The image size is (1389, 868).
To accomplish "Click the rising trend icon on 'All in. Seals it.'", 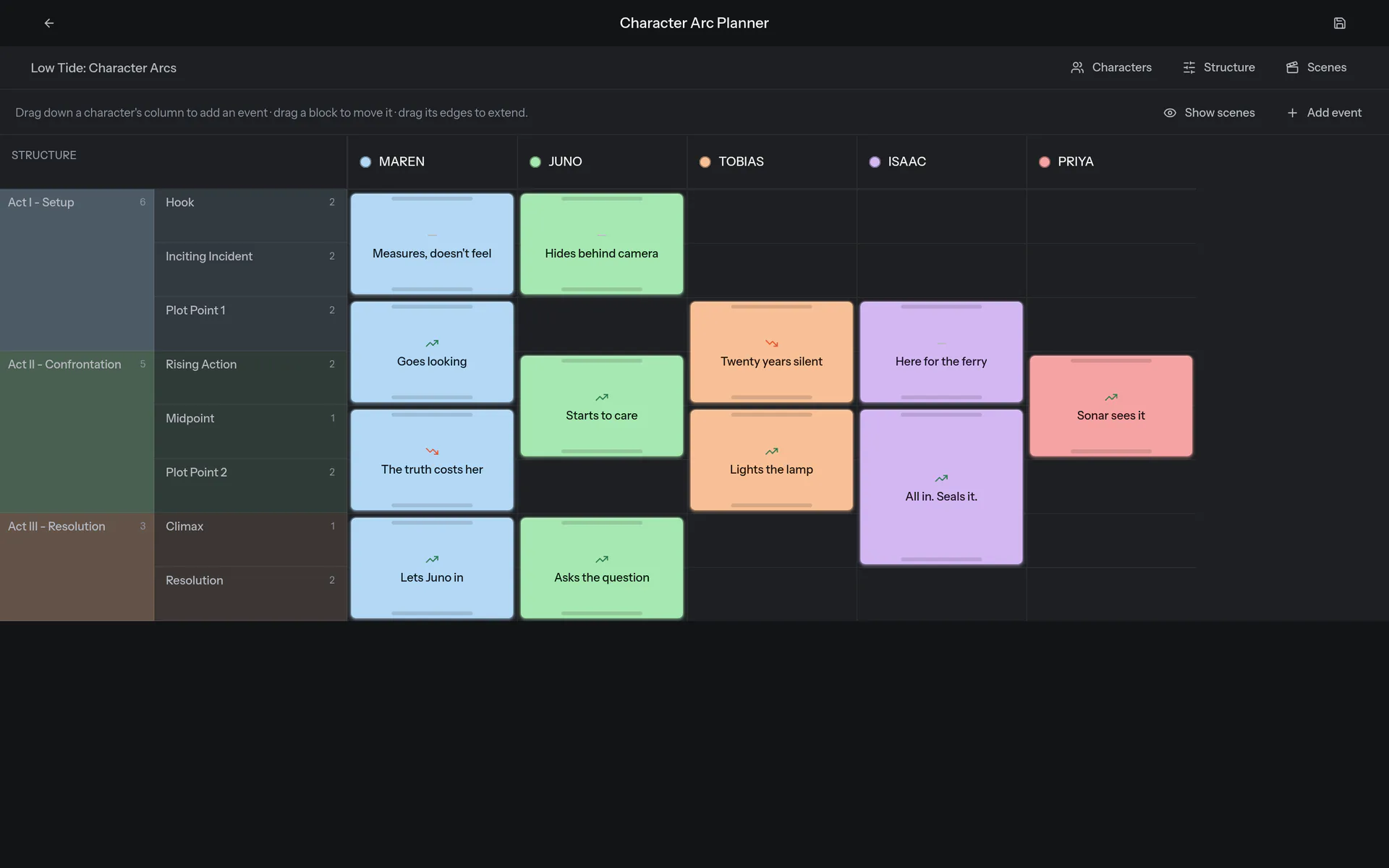I will (x=941, y=478).
